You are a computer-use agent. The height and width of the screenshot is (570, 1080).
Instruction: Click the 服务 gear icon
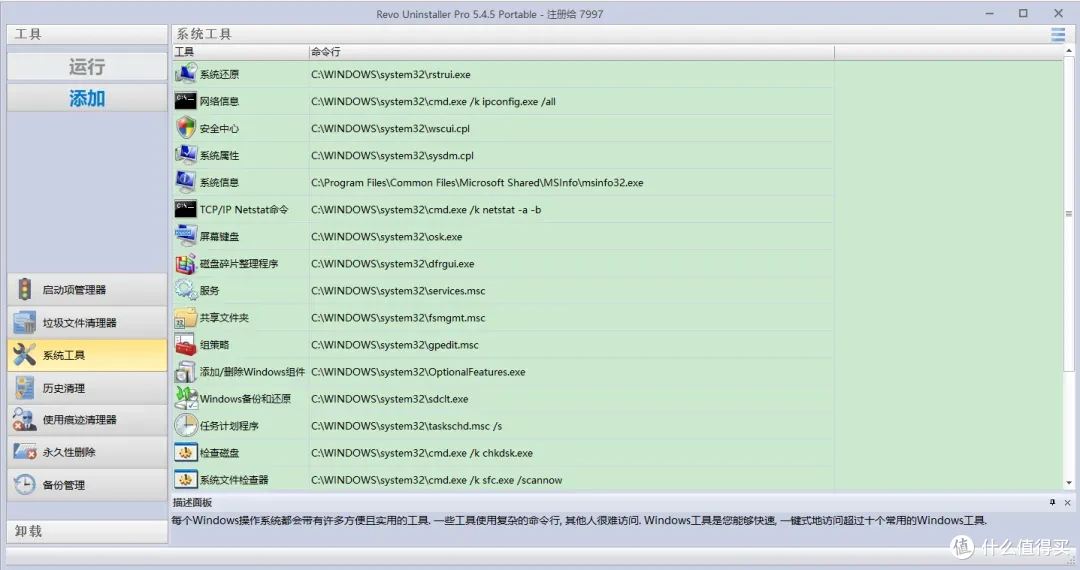(x=185, y=290)
